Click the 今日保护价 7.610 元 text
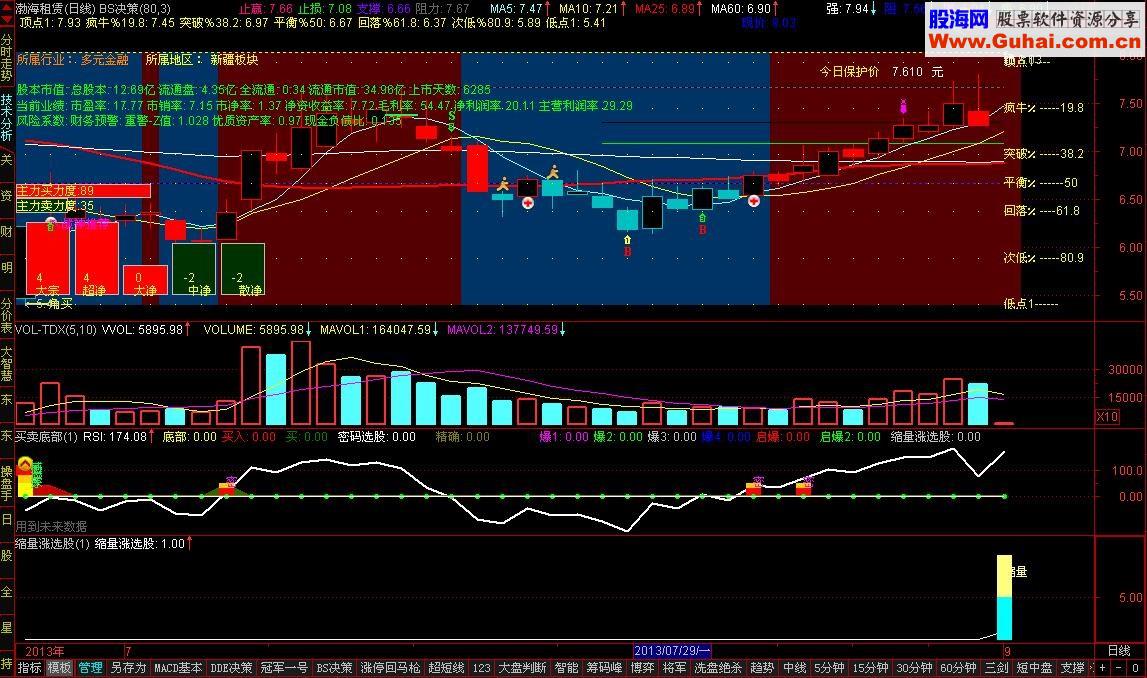The image size is (1147, 678). [881, 71]
